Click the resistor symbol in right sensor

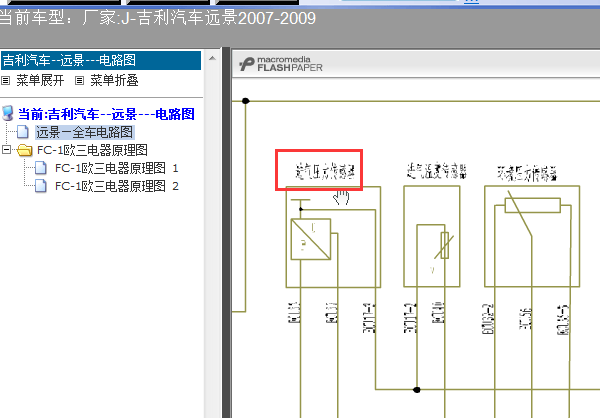pos(533,205)
